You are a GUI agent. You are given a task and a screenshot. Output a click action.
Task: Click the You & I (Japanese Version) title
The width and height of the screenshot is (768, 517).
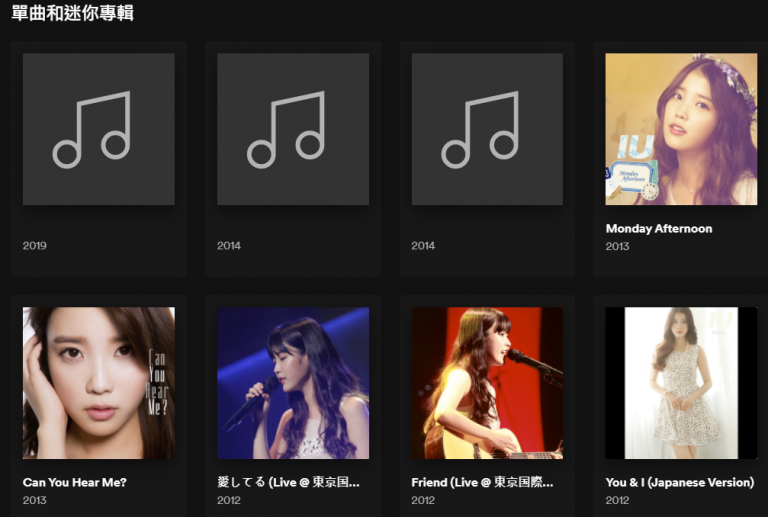tap(680, 482)
